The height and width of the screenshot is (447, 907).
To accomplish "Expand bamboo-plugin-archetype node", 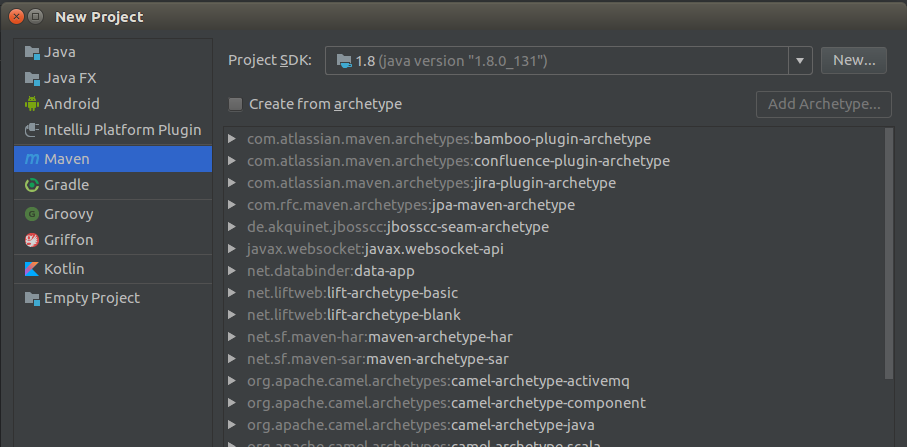I will (x=232, y=139).
